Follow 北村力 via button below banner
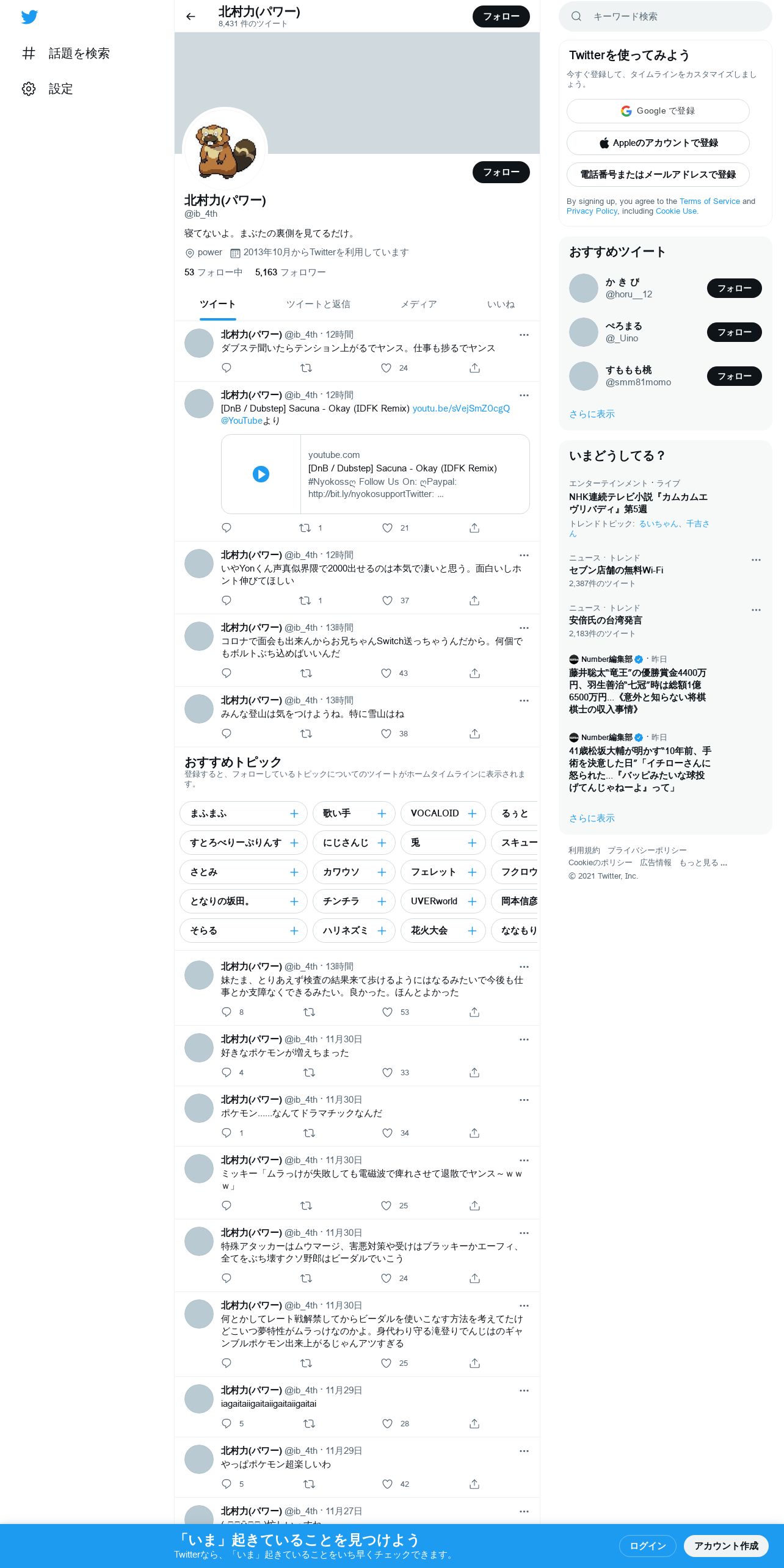784x1568 pixels. tap(501, 172)
